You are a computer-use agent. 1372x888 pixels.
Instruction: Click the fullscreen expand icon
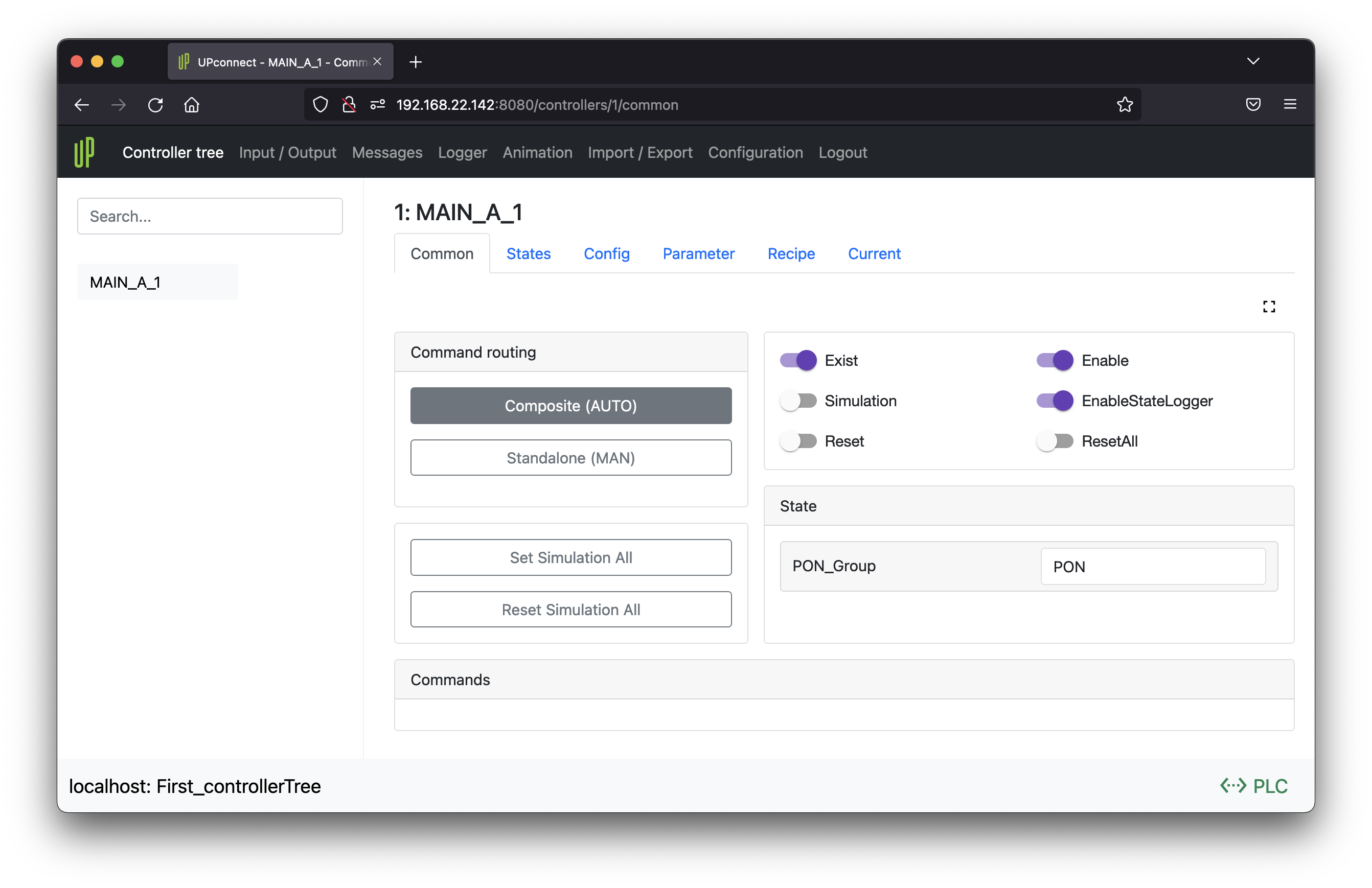coord(1269,307)
